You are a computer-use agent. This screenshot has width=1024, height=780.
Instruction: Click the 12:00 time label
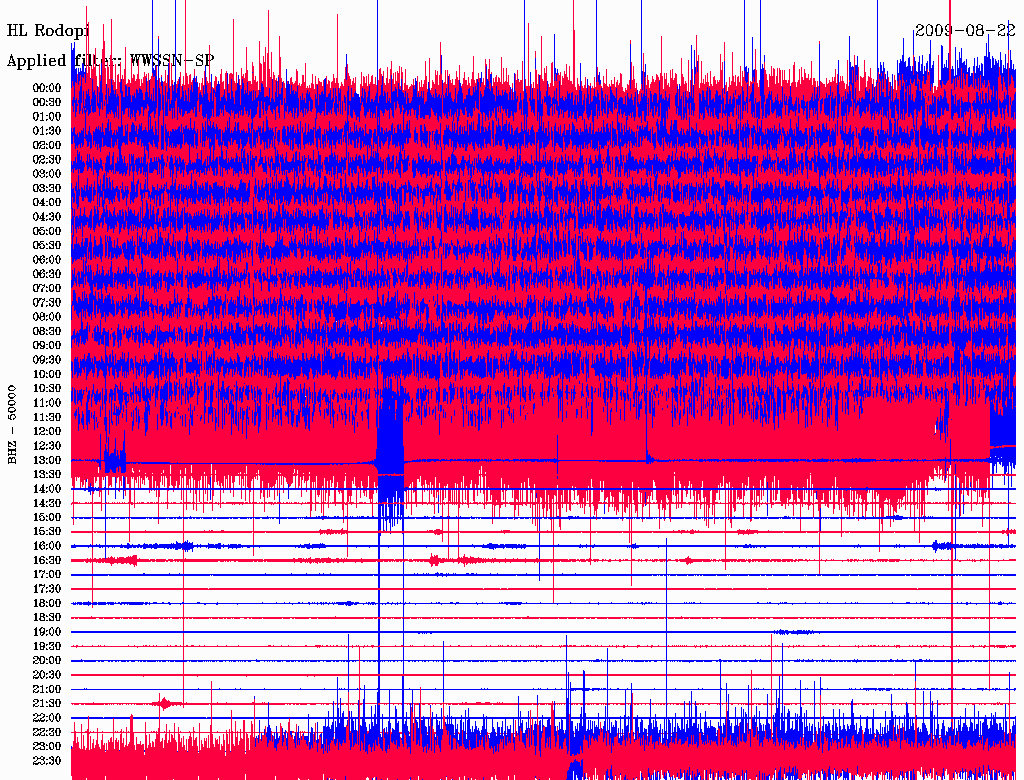[46, 431]
